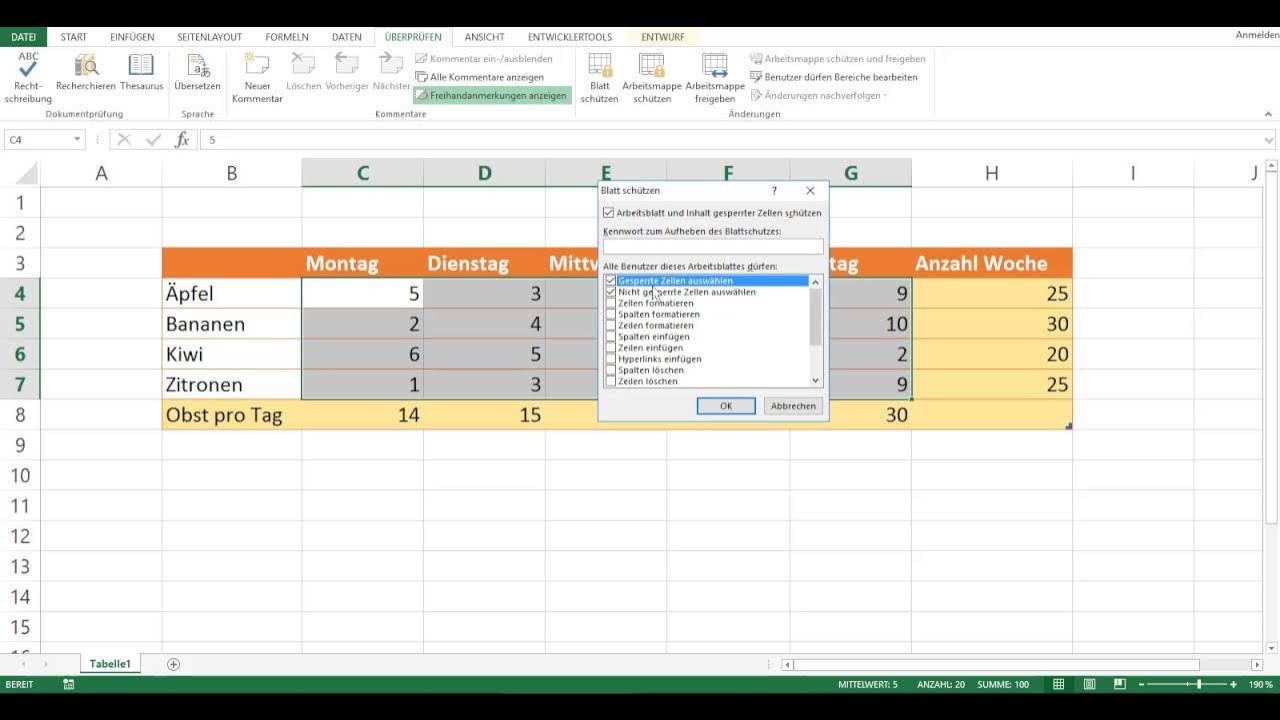Insert a Neuer Kommentar
This screenshot has height=720, width=1280.
[257, 78]
